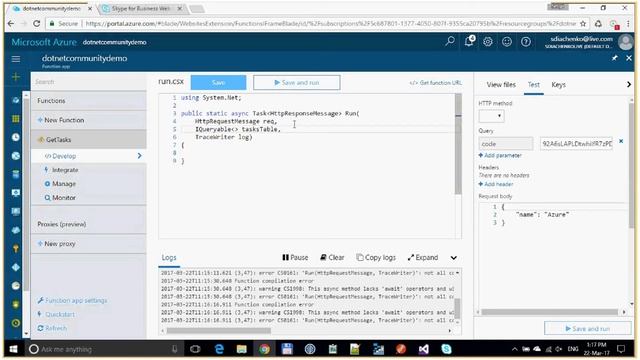Click the Get function URL link
Image resolution: width=640 pixels, height=360 pixels.
pyautogui.click(x=436, y=82)
